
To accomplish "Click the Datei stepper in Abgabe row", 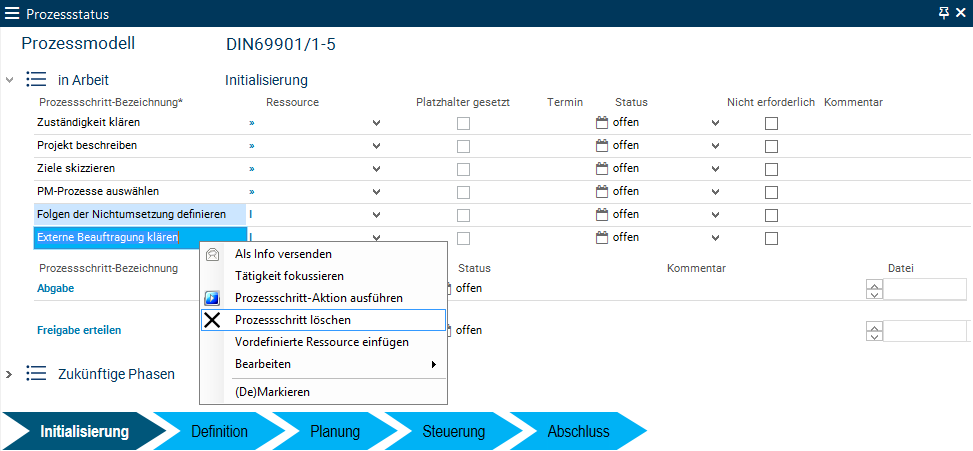I will coord(874,289).
